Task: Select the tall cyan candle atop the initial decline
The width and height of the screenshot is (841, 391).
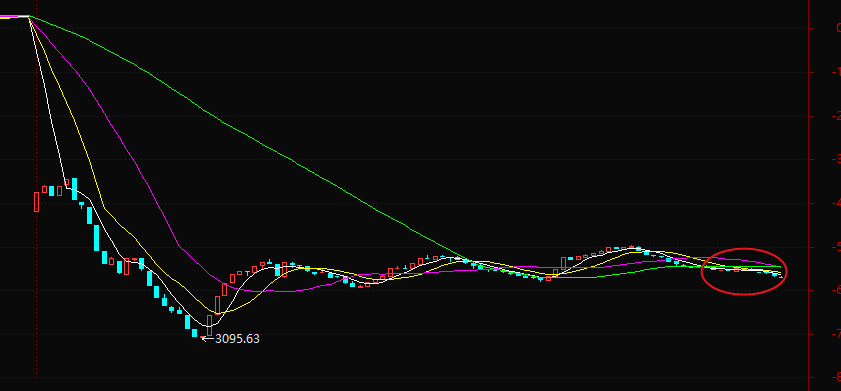Action: (75, 189)
